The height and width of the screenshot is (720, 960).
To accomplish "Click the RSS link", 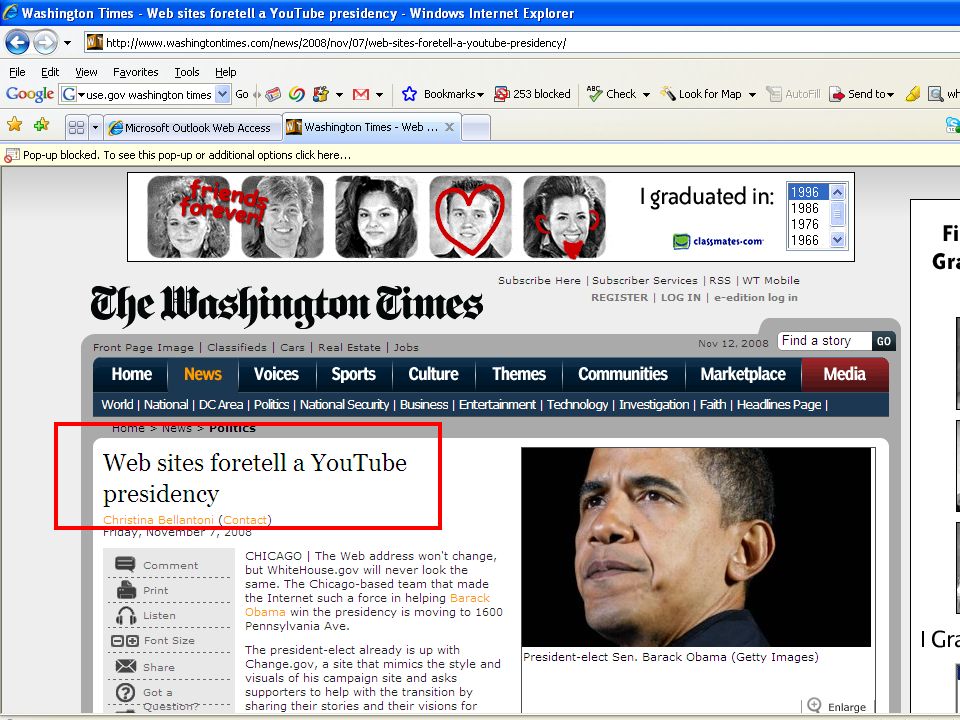I will [720, 280].
